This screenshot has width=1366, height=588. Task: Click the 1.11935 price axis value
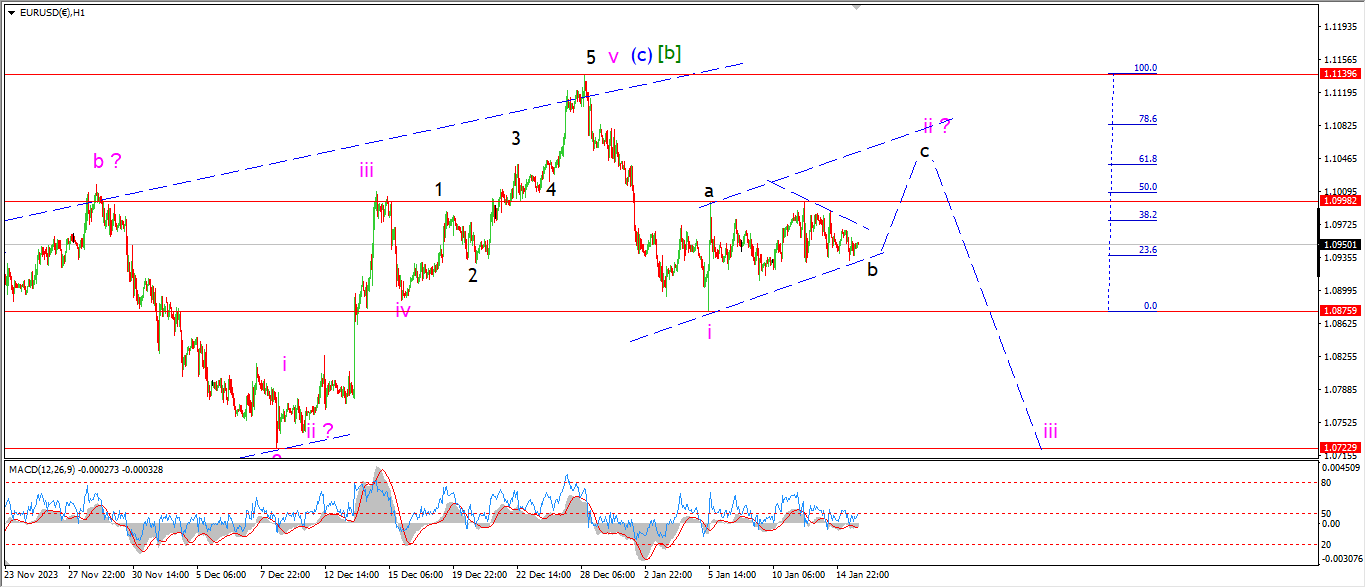pyautogui.click(x=1339, y=26)
